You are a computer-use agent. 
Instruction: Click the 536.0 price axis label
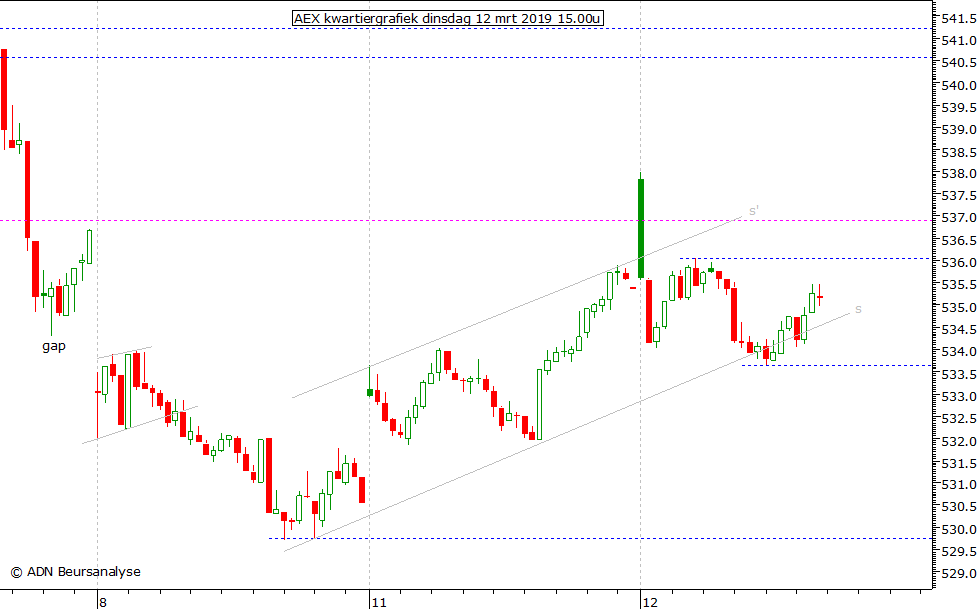[959, 263]
